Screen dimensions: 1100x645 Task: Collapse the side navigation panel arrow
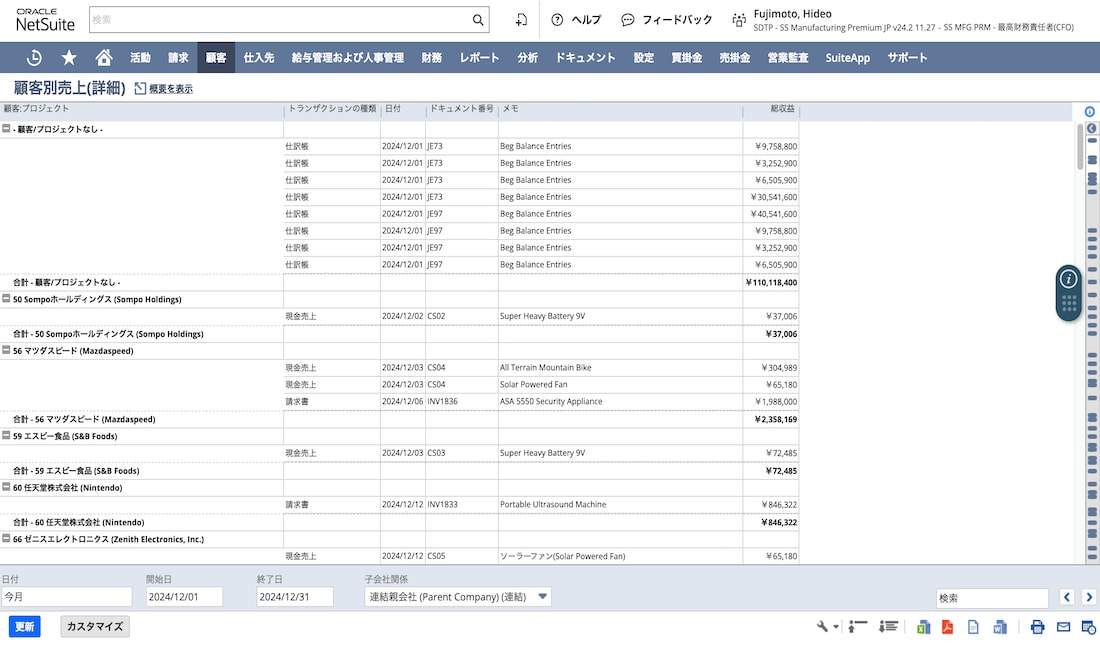(1092, 128)
